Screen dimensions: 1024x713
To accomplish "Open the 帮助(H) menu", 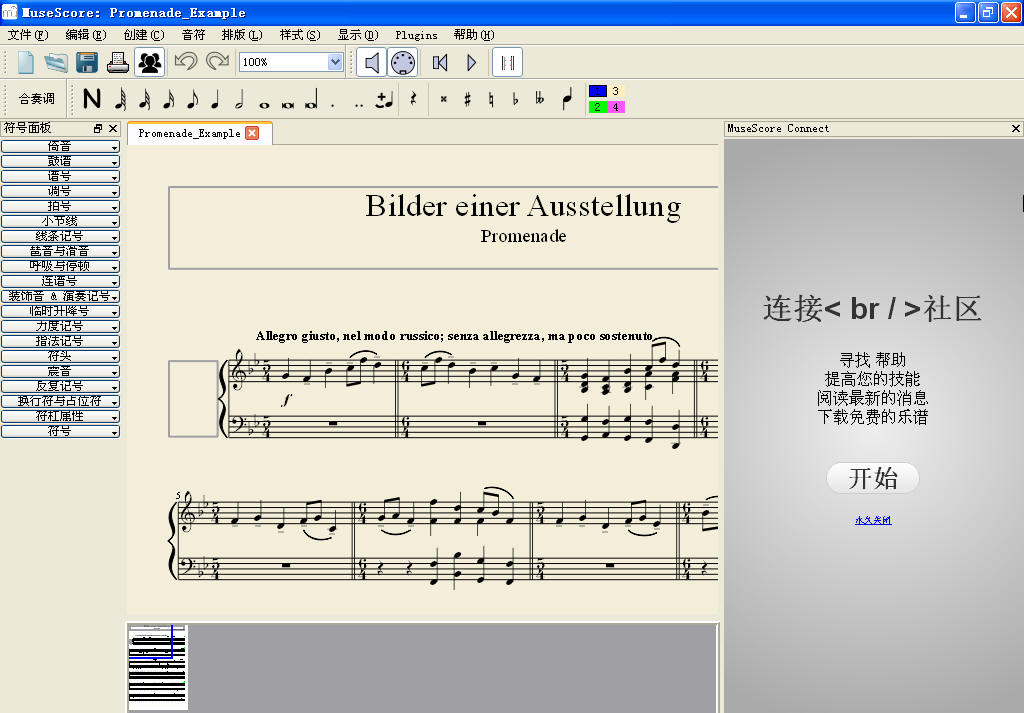I will pos(474,35).
